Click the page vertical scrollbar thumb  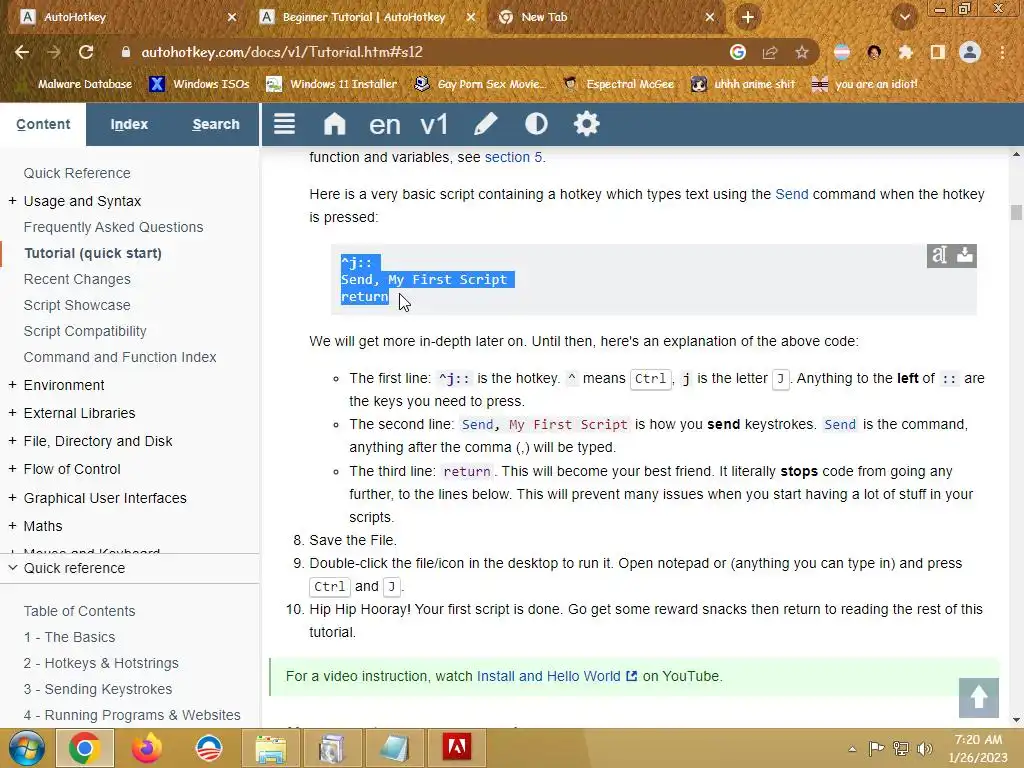(x=1016, y=212)
